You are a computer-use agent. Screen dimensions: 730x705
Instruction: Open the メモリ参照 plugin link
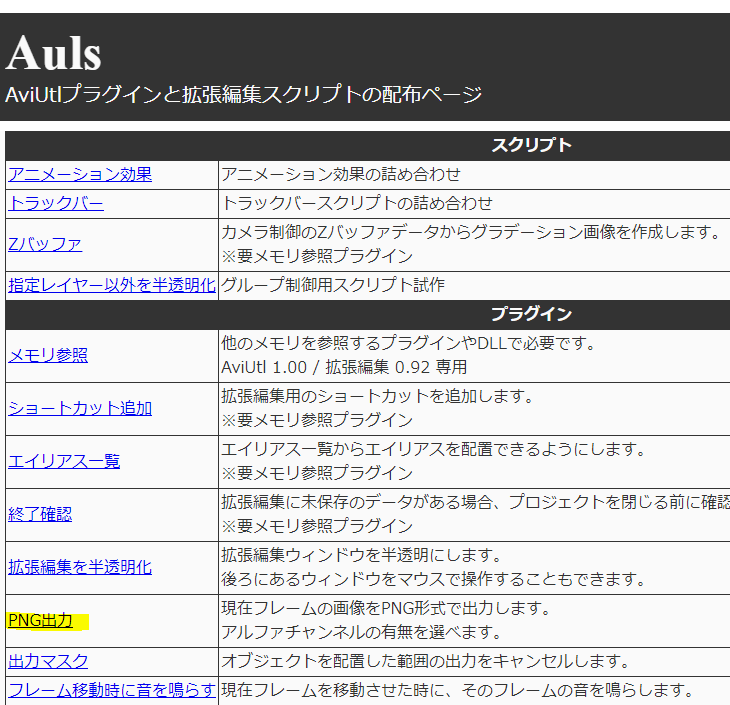pos(48,356)
